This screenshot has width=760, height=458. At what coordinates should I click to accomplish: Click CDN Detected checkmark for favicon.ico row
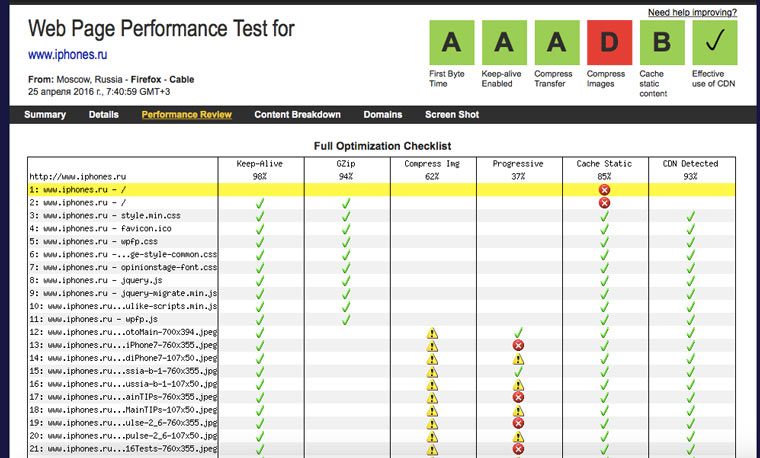coord(690,228)
